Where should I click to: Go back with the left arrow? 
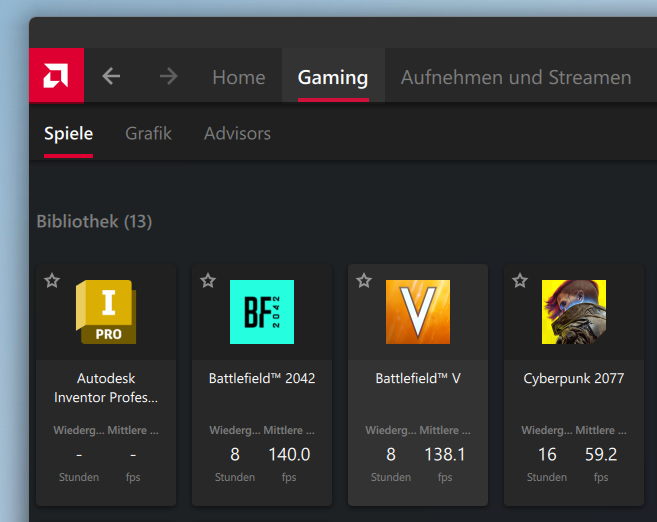point(111,76)
